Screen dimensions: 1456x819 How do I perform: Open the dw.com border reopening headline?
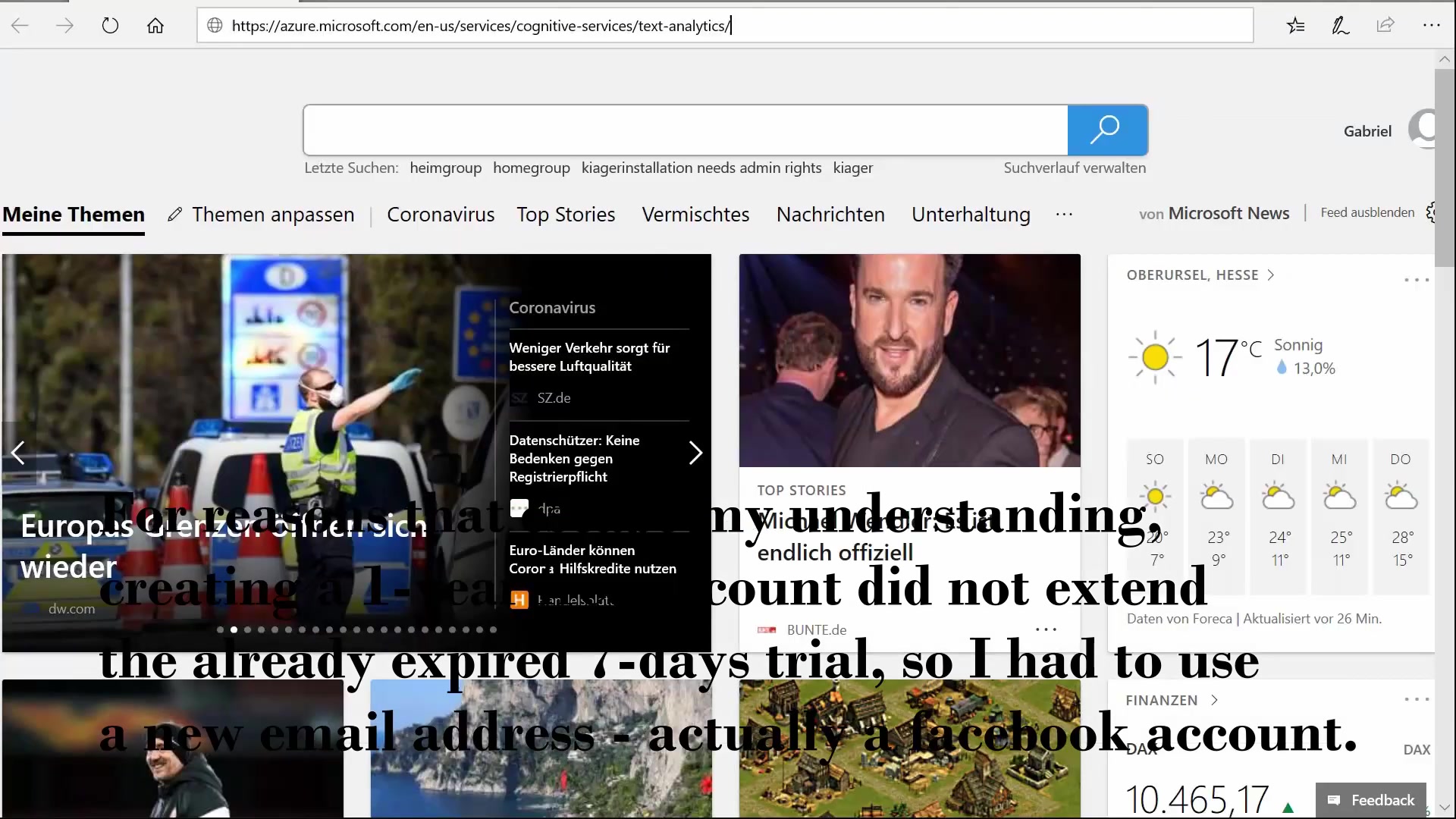pos(224,546)
